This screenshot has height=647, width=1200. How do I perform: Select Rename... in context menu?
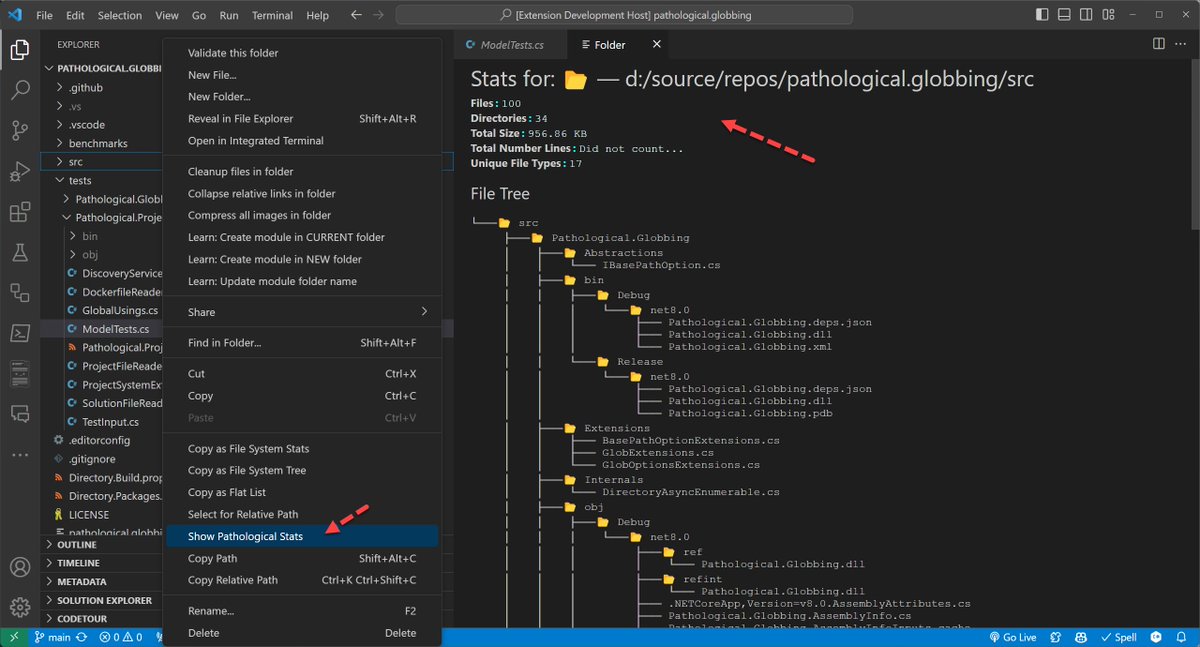point(302,611)
